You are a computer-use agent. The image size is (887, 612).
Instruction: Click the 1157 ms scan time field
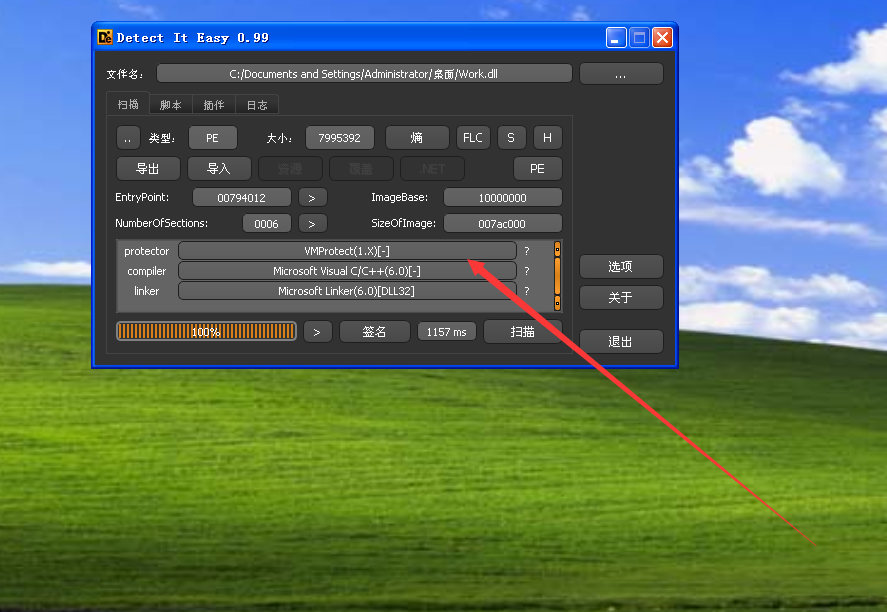(446, 331)
